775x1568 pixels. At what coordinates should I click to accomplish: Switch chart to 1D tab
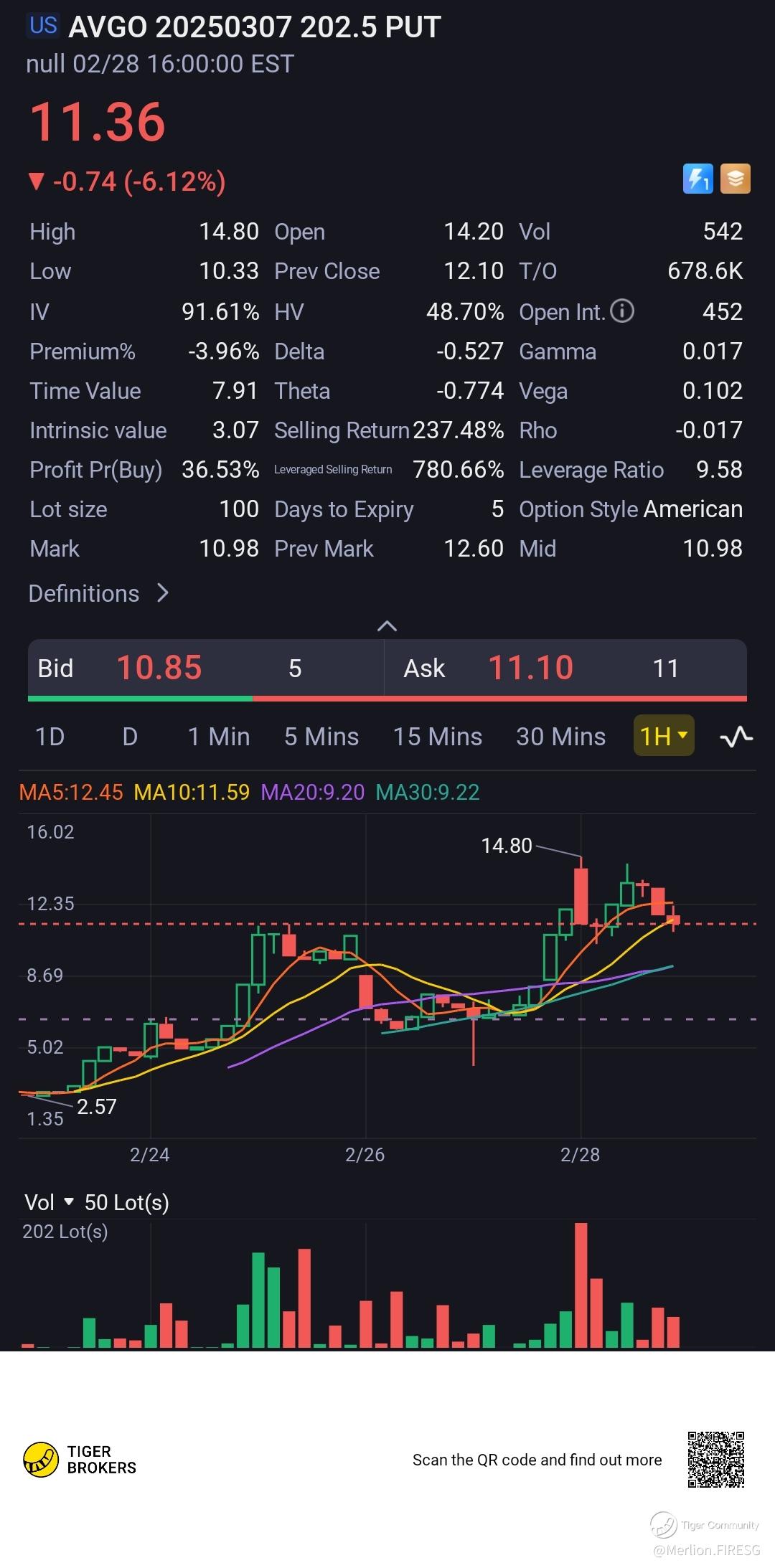pyautogui.click(x=50, y=737)
